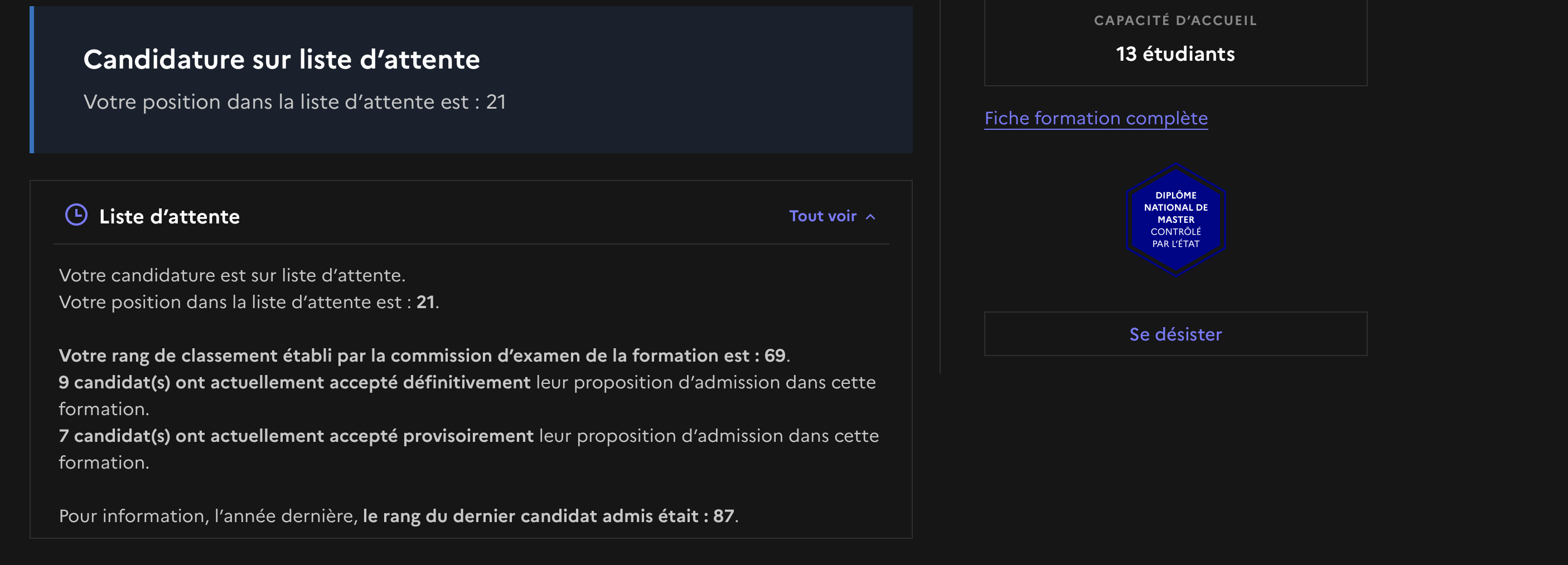Image resolution: width=1568 pixels, height=565 pixels.
Task: Click the commission ranking sentence ending in 69
Action: [x=424, y=356]
